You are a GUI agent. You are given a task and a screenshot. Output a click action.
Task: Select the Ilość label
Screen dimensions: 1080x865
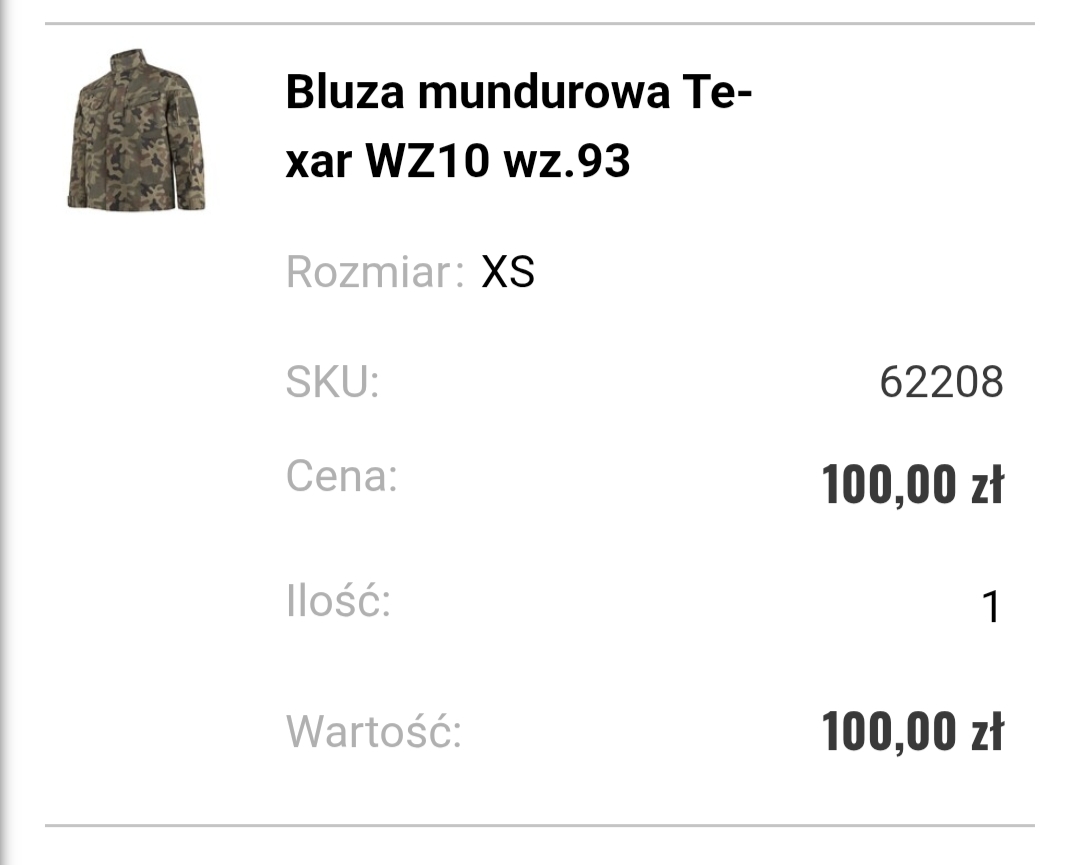(x=338, y=601)
